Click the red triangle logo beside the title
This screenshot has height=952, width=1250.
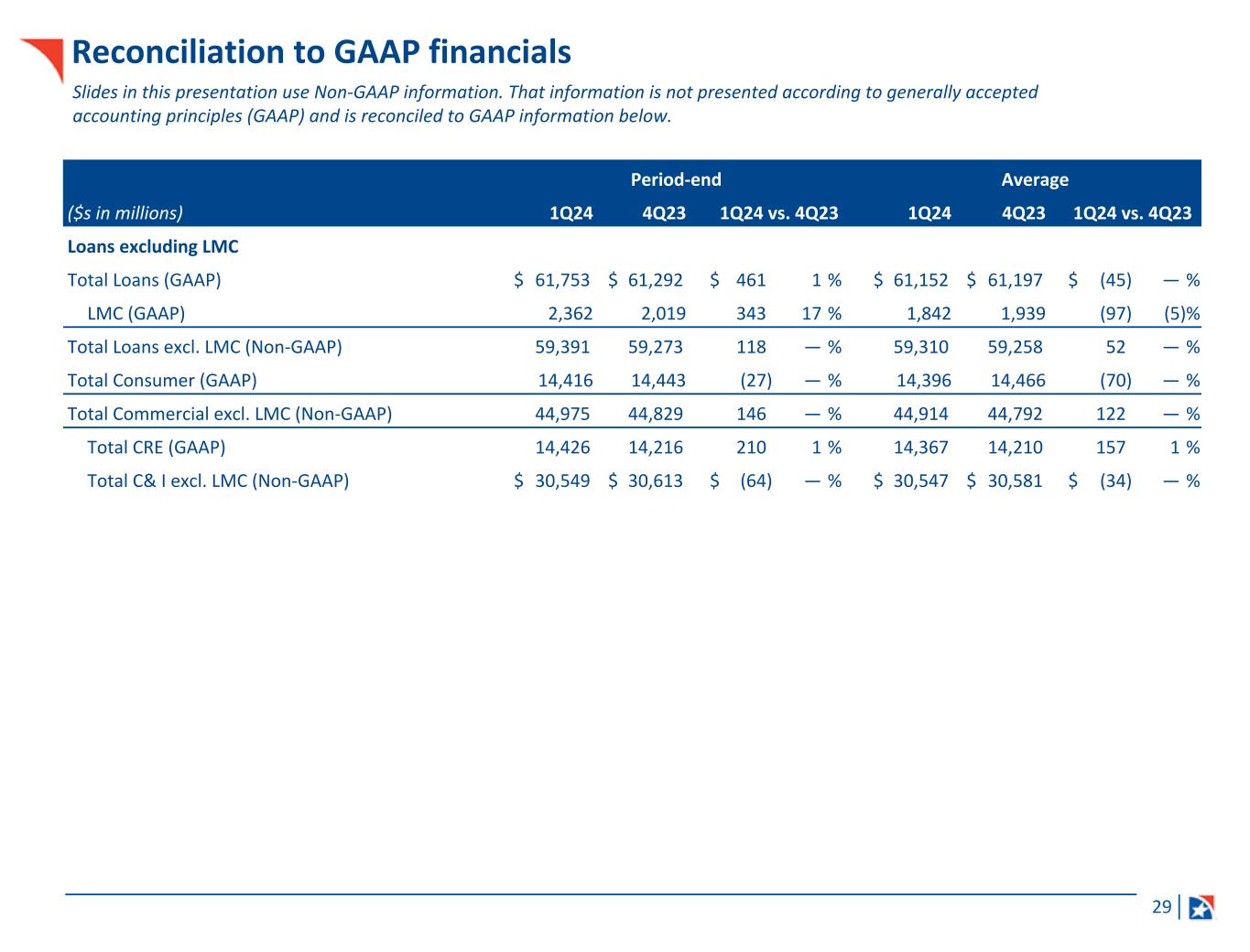(48, 57)
